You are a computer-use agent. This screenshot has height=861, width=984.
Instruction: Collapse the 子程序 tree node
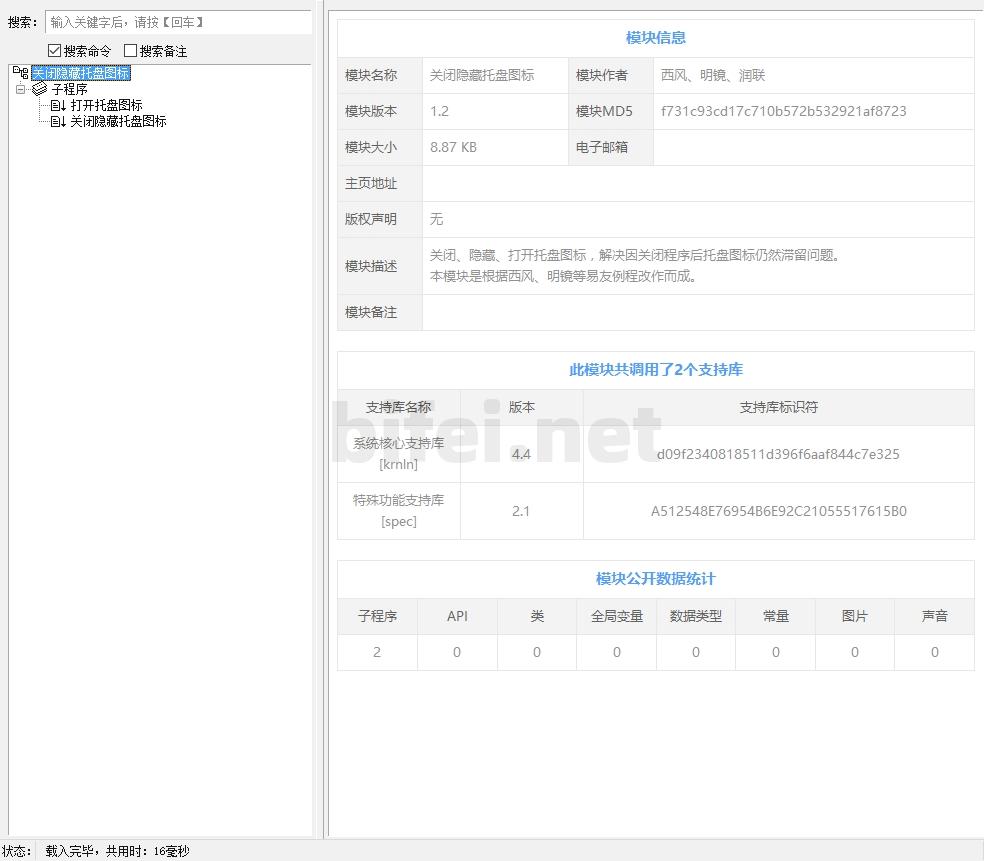pos(20,89)
